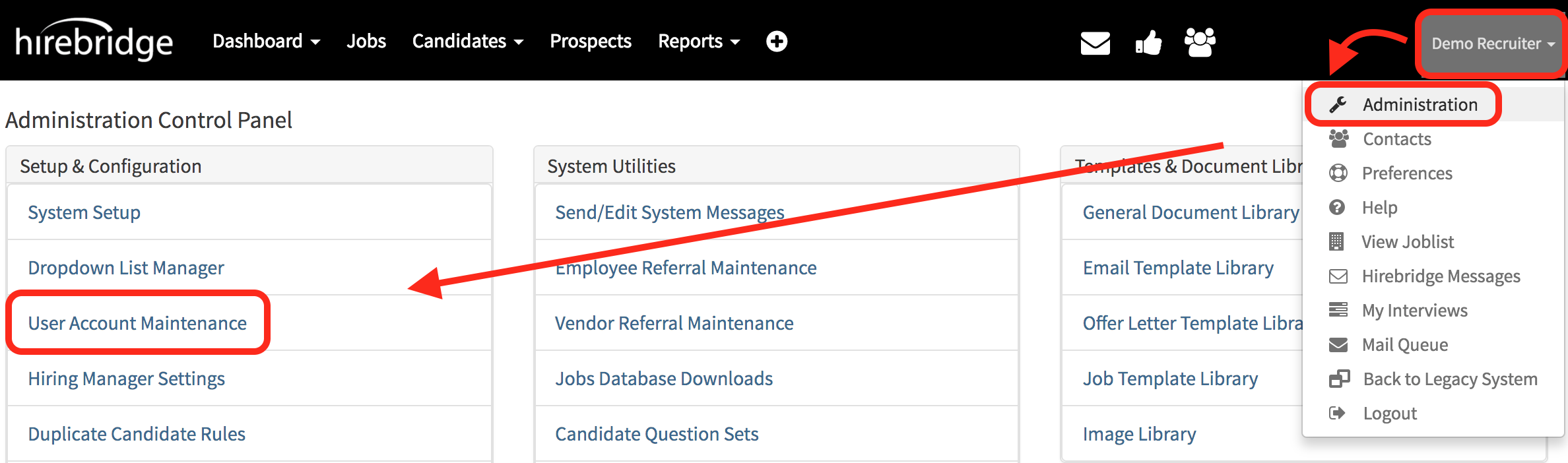
Task: Open the group users icon in navbar
Action: coord(1200,42)
